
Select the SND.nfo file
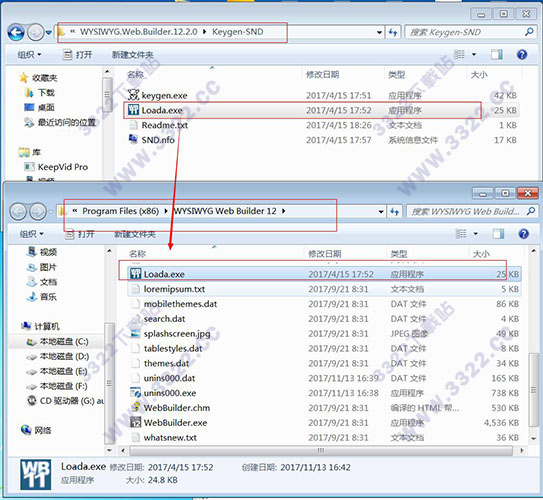coord(322,140)
